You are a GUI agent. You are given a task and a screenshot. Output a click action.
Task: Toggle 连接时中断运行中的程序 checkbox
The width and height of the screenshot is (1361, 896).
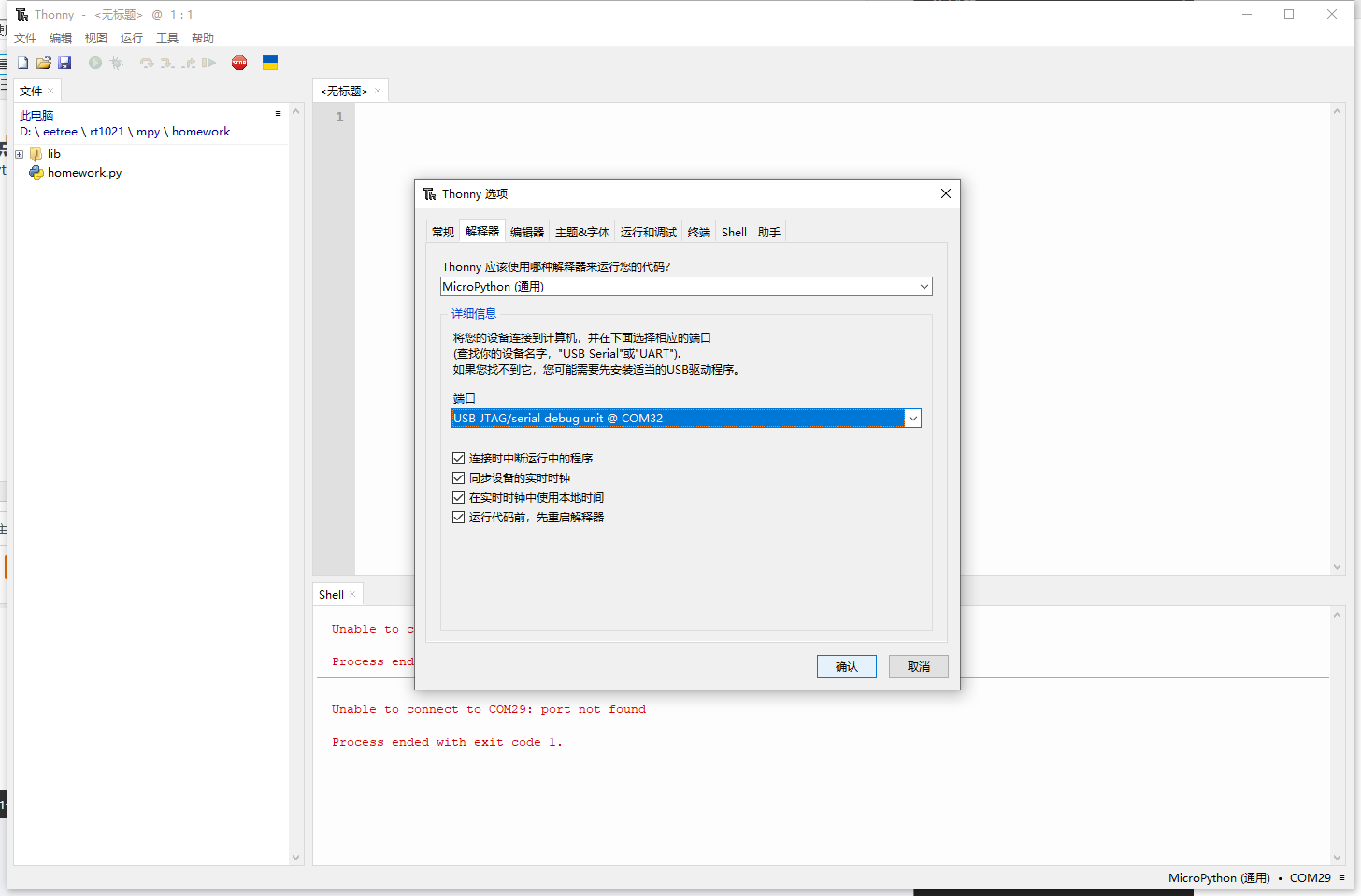pos(458,458)
